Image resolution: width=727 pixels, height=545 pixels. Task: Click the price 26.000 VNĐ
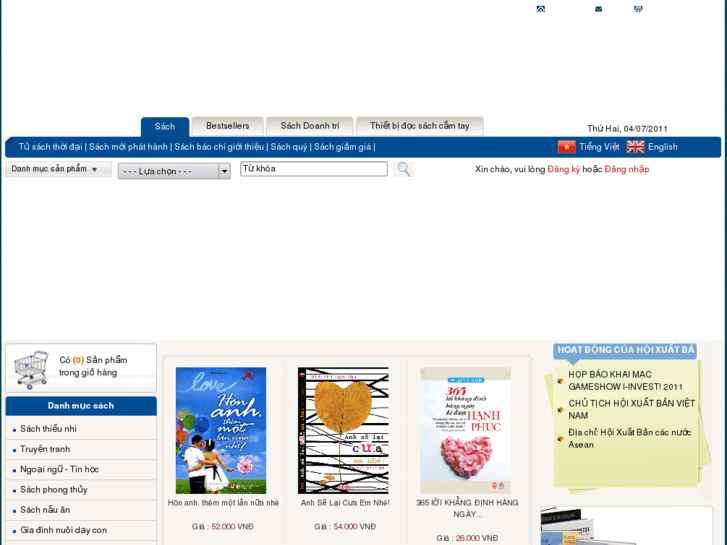click(x=477, y=538)
